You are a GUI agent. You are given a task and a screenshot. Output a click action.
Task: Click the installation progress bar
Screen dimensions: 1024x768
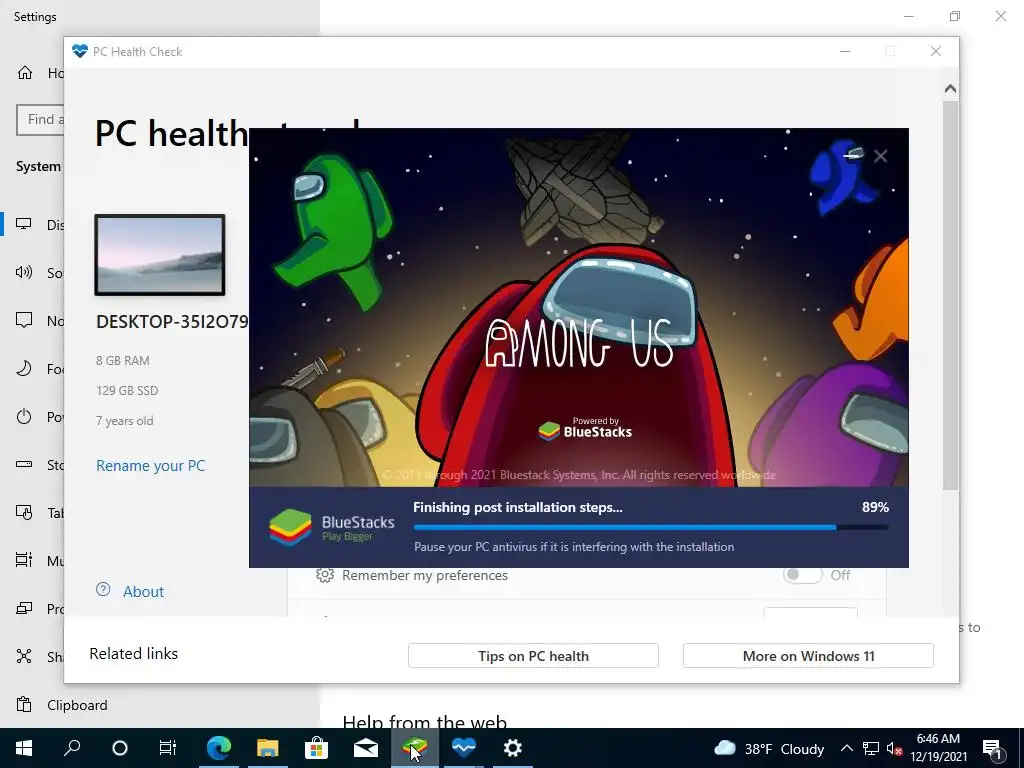pyautogui.click(x=651, y=527)
